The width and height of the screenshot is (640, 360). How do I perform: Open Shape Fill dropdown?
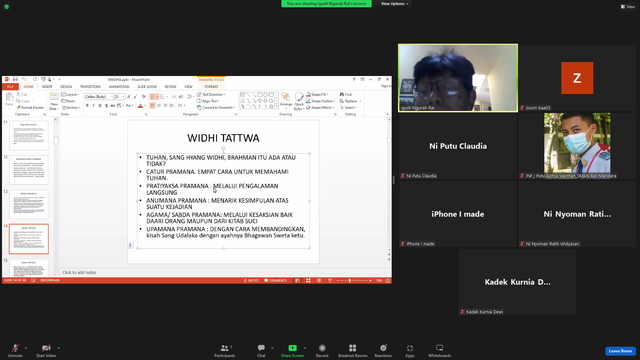(317, 94)
